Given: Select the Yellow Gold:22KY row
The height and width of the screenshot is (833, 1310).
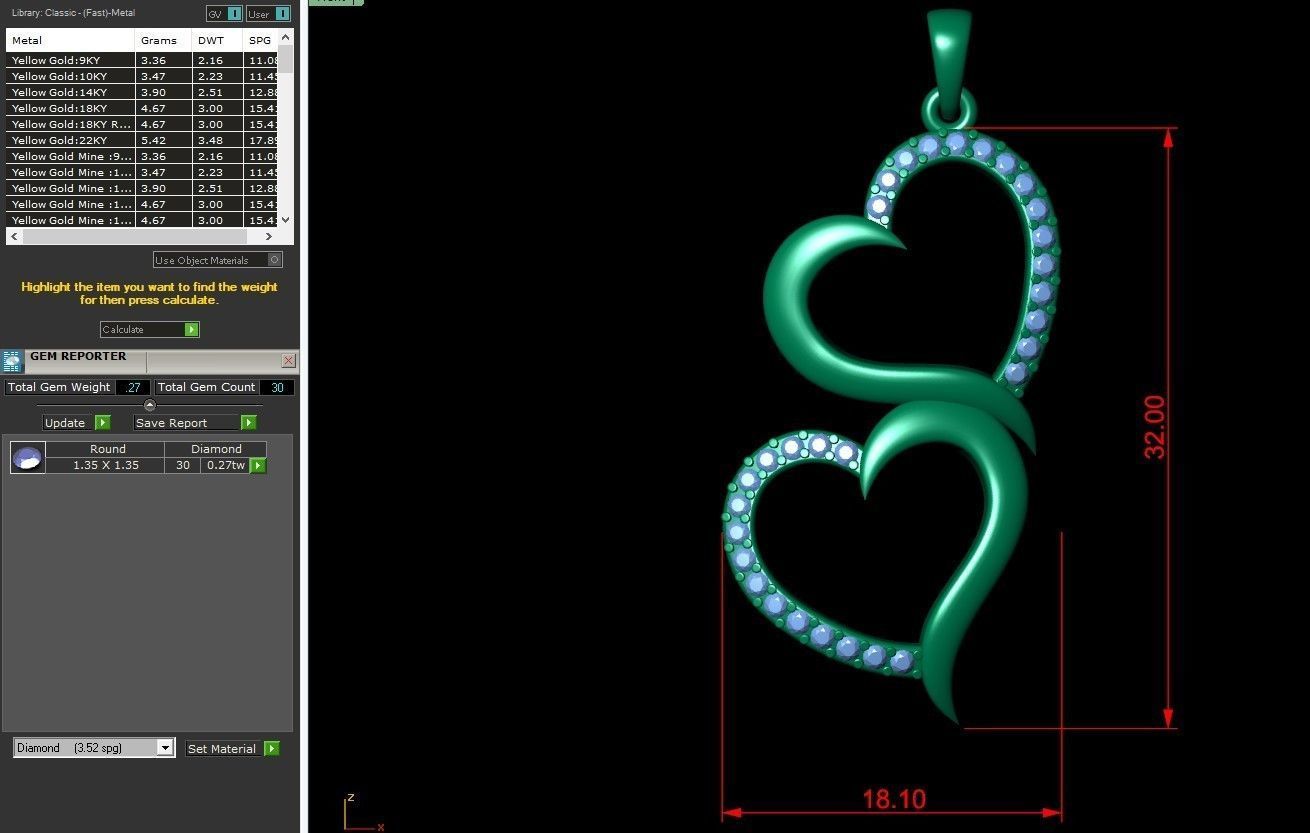Looking at the screenshot, I should 142,140.
